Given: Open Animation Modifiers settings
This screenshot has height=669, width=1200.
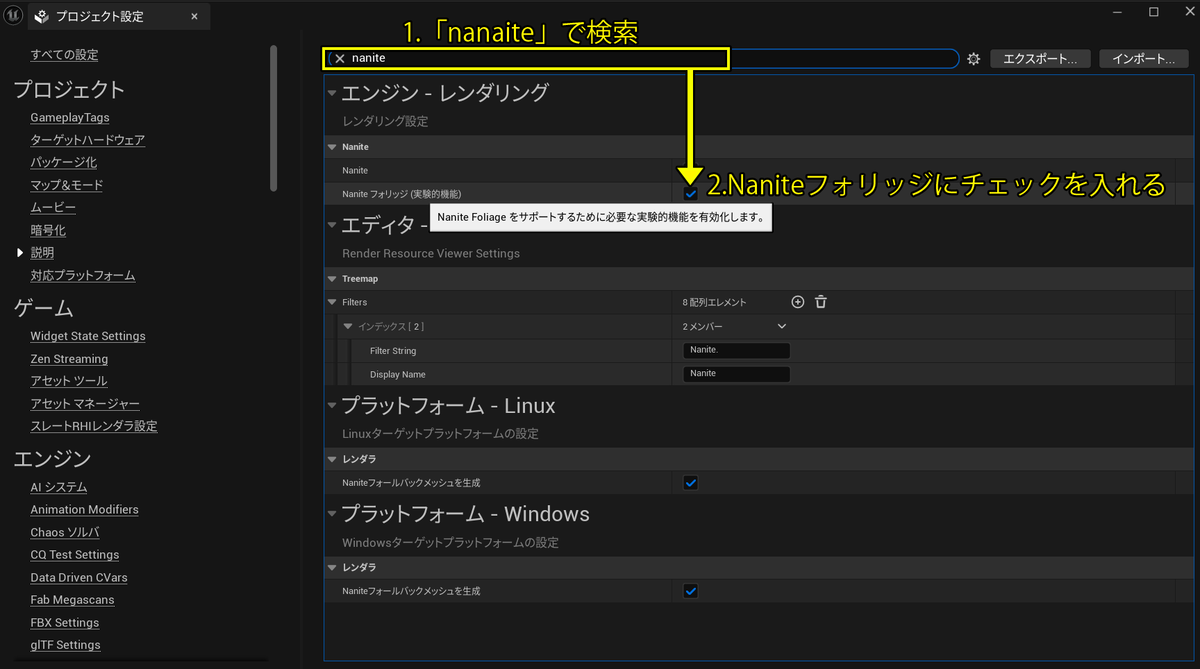Looking at the screenshot, I should (x=84, y=510).
